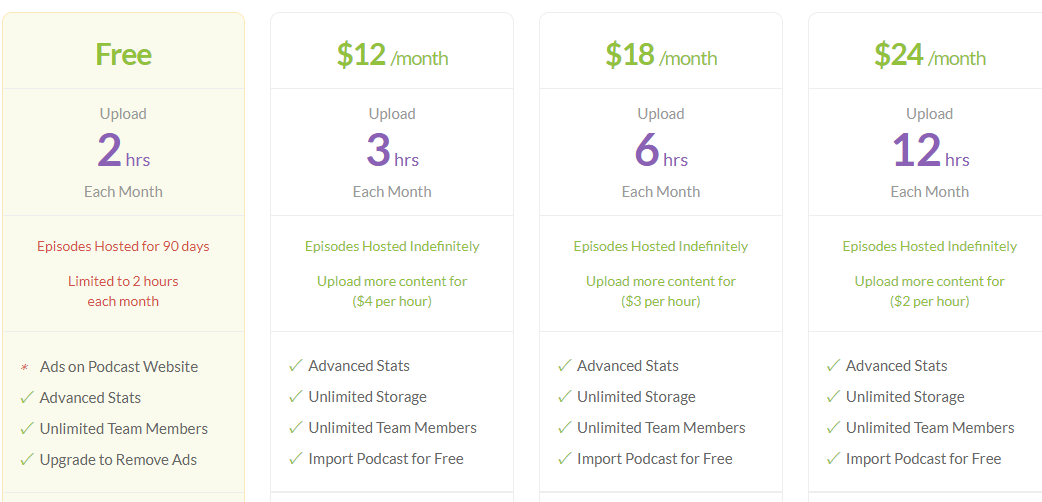Click checkmark for Import Podcast for Free in $12 plan
Screen dimensions: 1042x502
[296, 459]
